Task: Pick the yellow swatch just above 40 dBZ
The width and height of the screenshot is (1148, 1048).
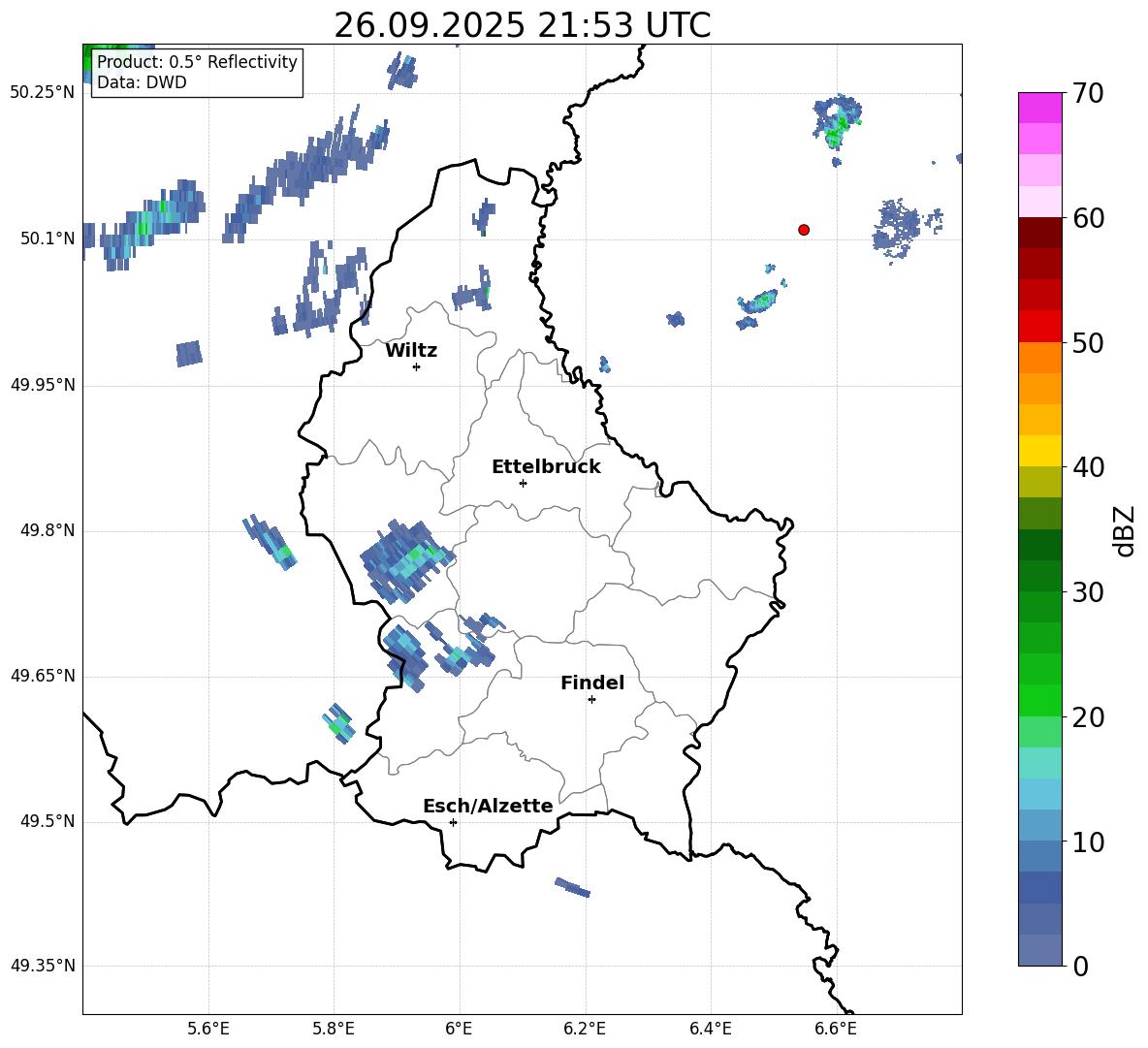Action: click(1040, 450)
